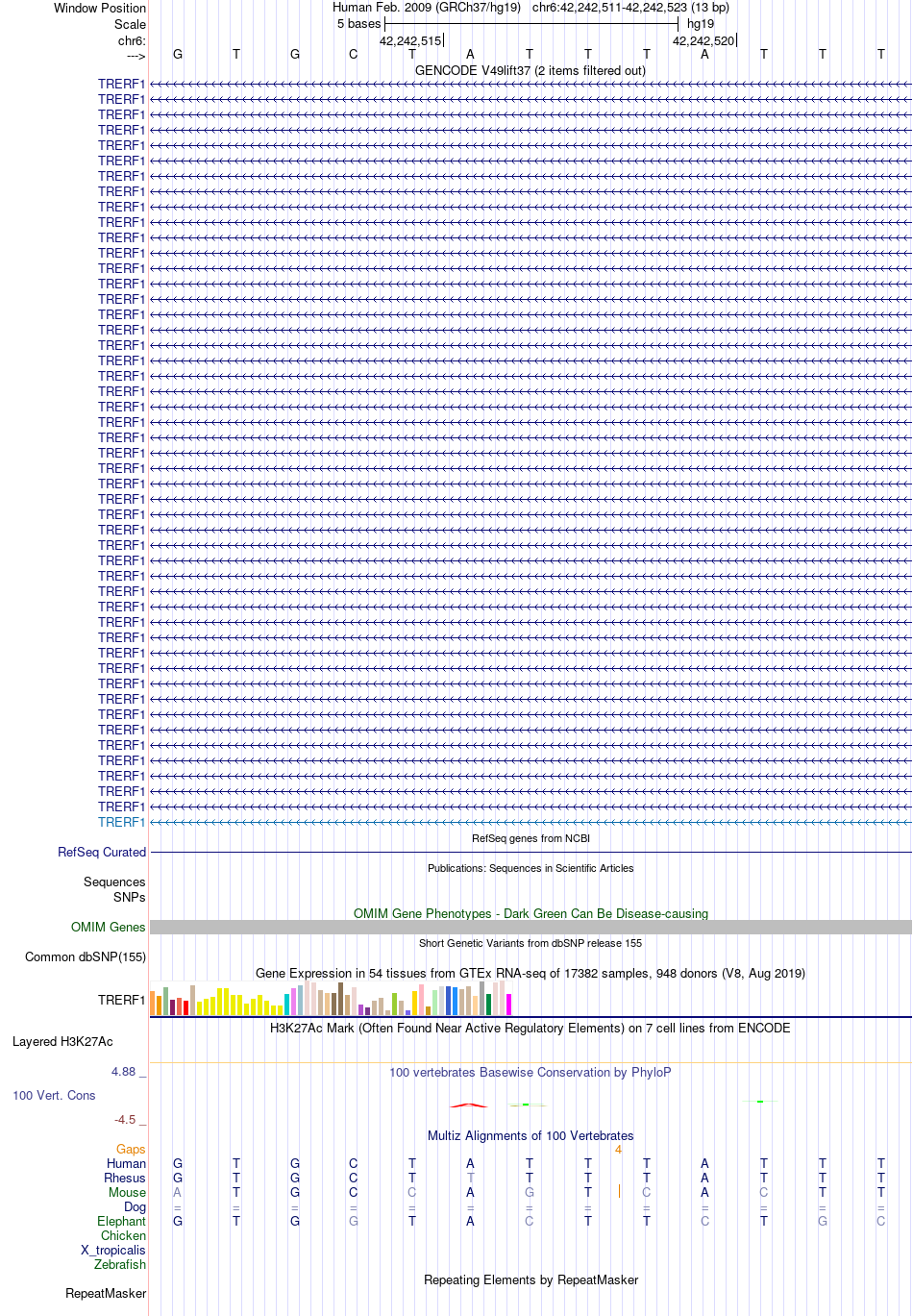Open 100 vertebrates Basewise Conservation by PhyloP title
Viewport: 913px width, 1316px height.
[531, 1072]
